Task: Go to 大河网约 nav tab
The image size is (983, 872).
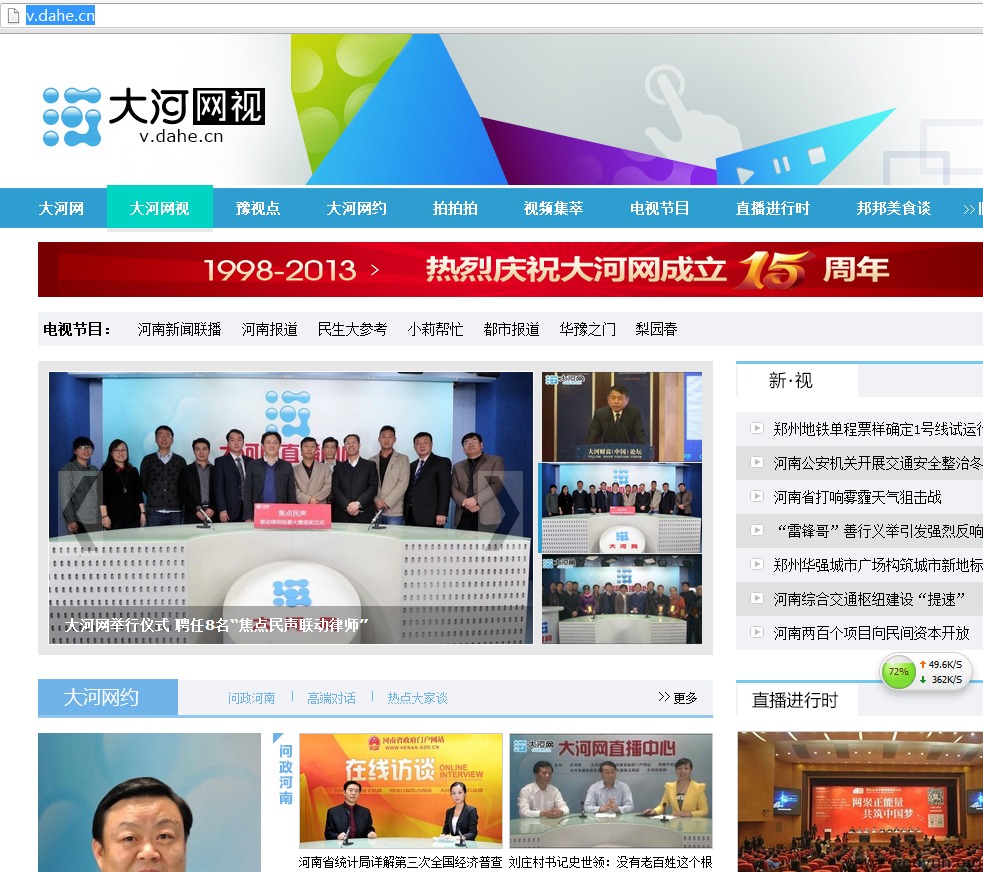Action: pos(357,208)
